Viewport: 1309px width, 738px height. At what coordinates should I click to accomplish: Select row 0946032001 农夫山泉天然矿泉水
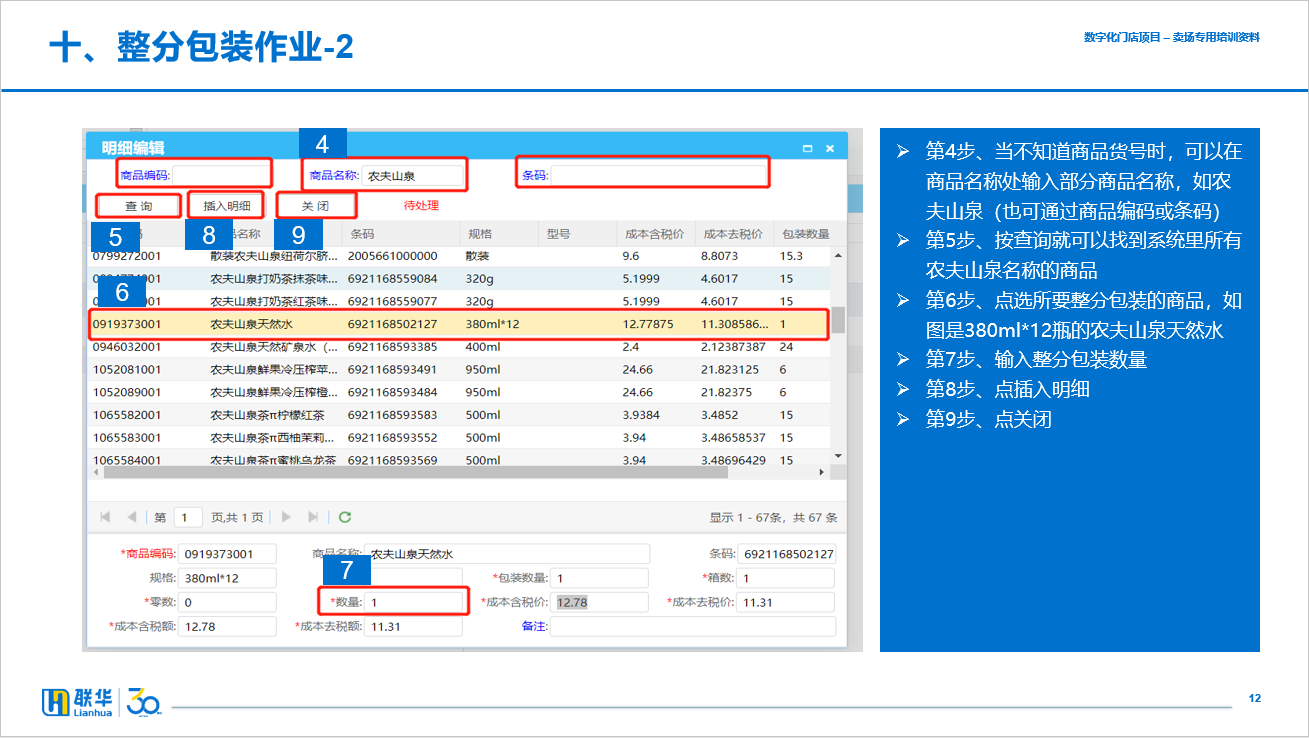coord(459,347)
